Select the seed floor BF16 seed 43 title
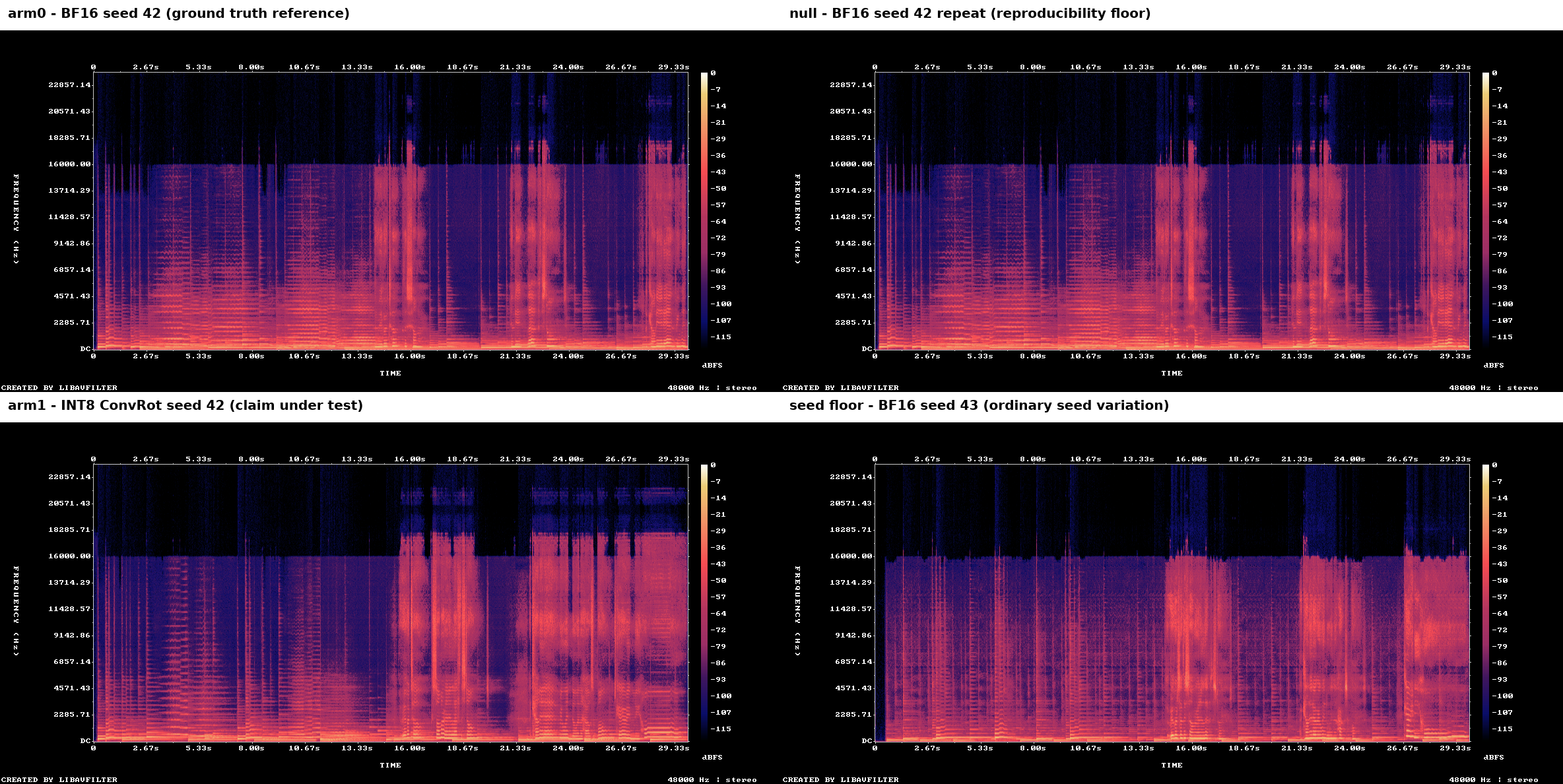Image resolution: width=1563 pixels, height=784 pixels. pyautogui.click(x=979, y=405)
